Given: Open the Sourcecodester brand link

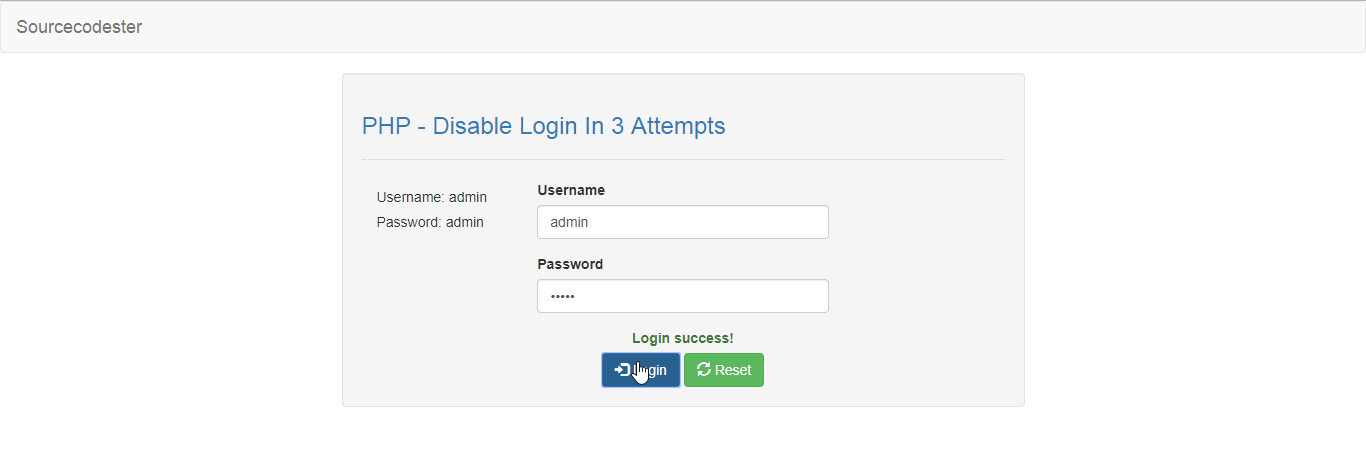Looking at the screenshot, I should 79,27.
